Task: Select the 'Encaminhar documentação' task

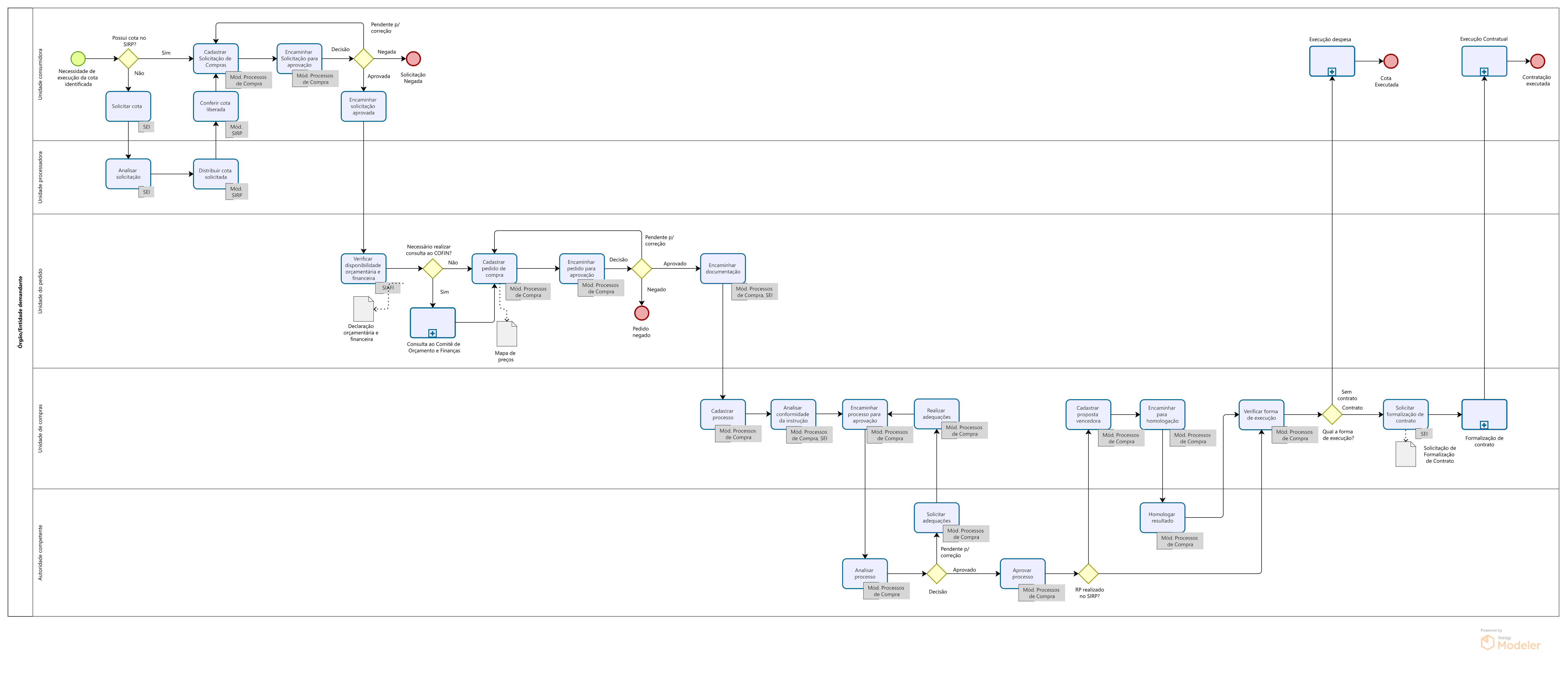Action: [723, 268]
